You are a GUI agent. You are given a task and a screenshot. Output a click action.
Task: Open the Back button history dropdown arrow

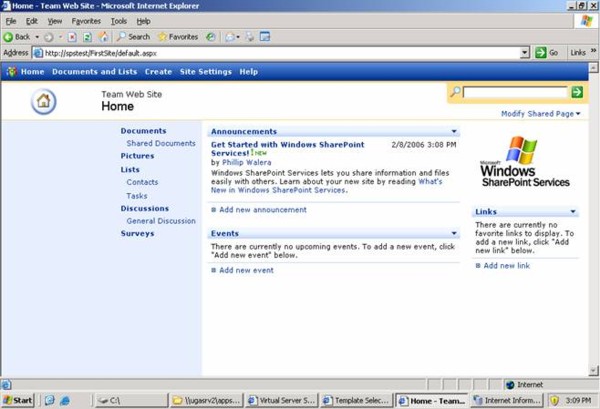point(37,37)
